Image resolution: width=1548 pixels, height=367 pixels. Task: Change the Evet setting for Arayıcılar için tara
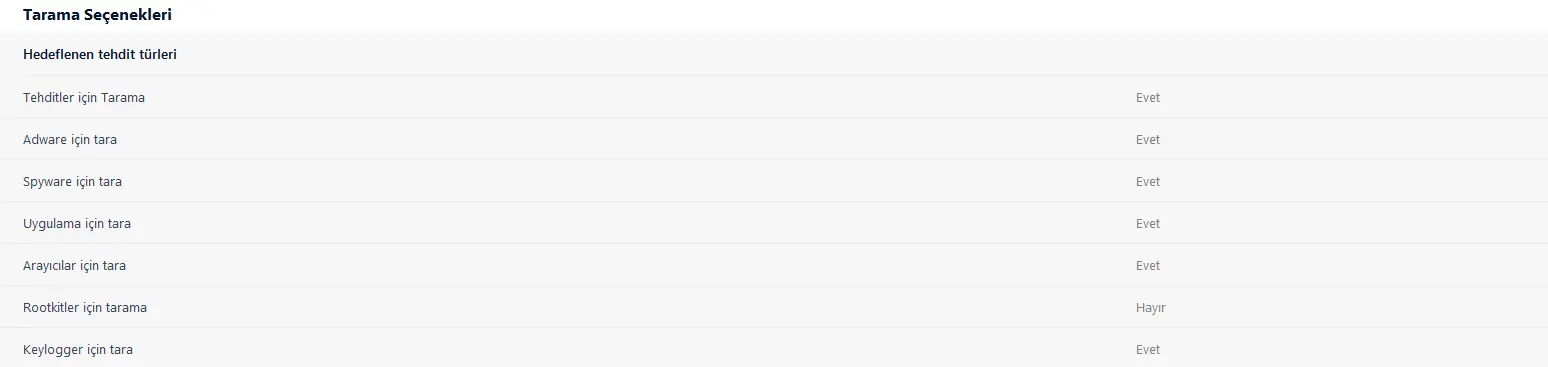pyautogui.click(x=1148, y=265)
